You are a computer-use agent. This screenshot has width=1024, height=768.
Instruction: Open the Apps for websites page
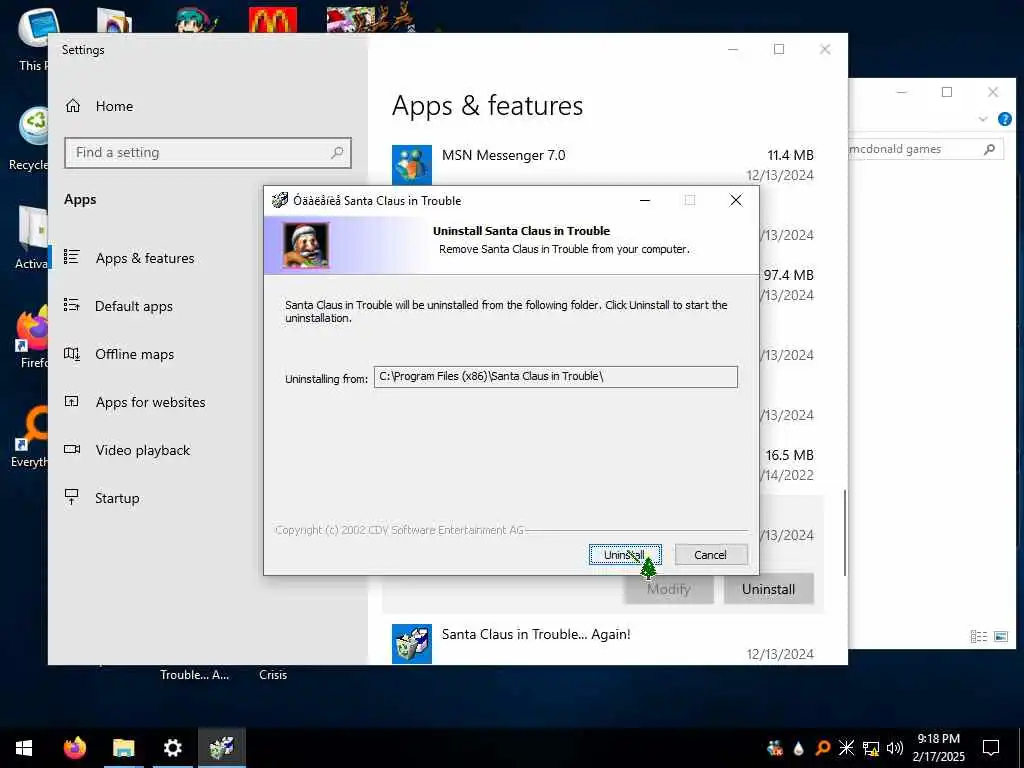[150, 402]
